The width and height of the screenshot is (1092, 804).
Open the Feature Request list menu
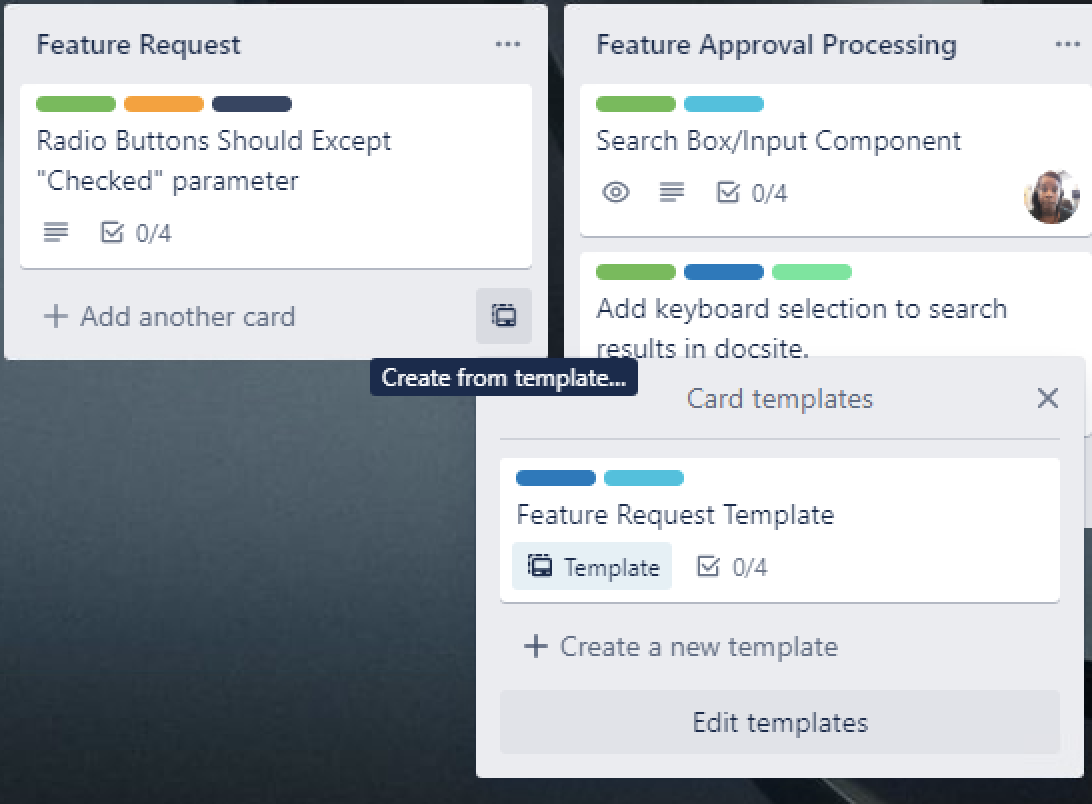[x=508, y=44]
